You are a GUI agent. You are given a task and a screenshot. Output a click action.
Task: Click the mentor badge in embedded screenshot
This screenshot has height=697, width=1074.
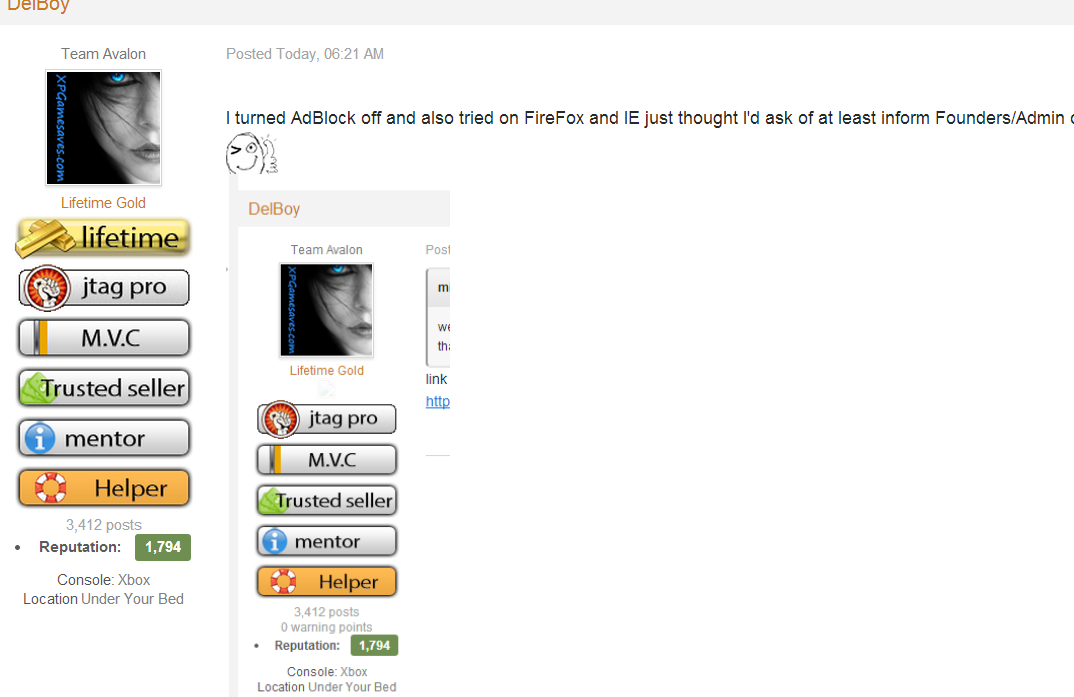(x=327, y=541)
